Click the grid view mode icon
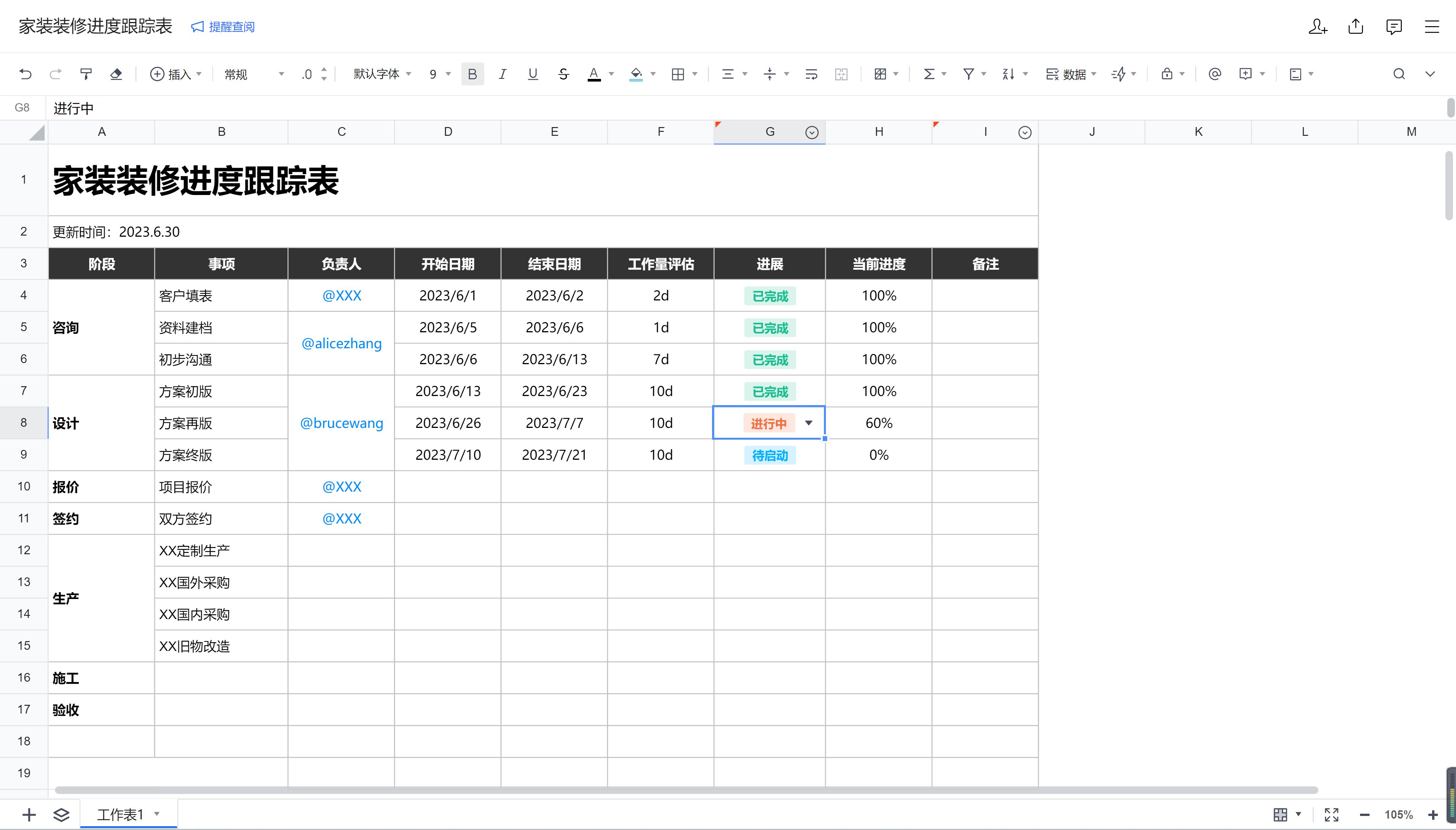The height and width of the screenshot is (830, 1456). [1280, 814]
